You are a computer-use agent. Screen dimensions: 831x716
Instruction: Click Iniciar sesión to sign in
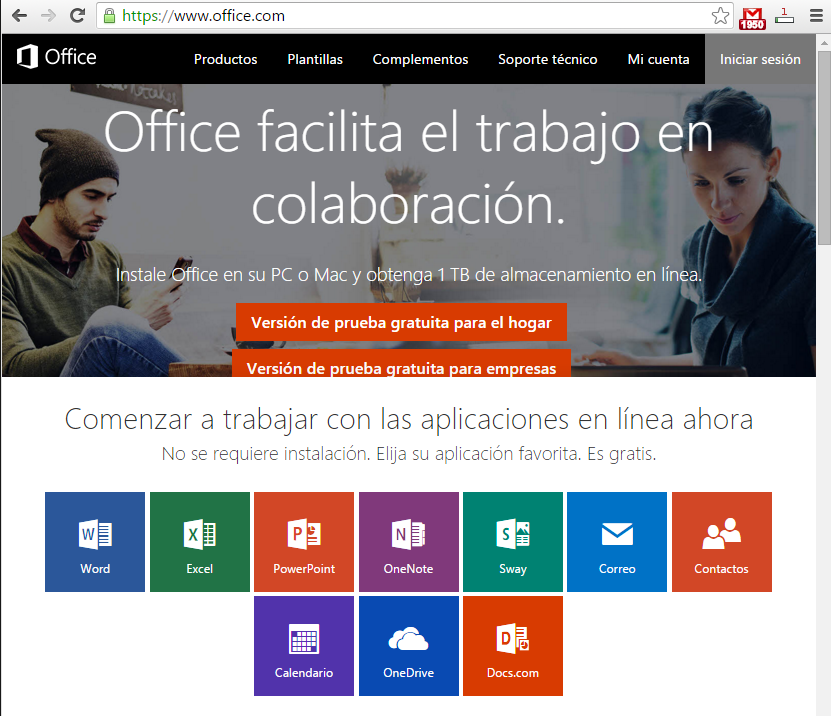click(x=760, y=59)
